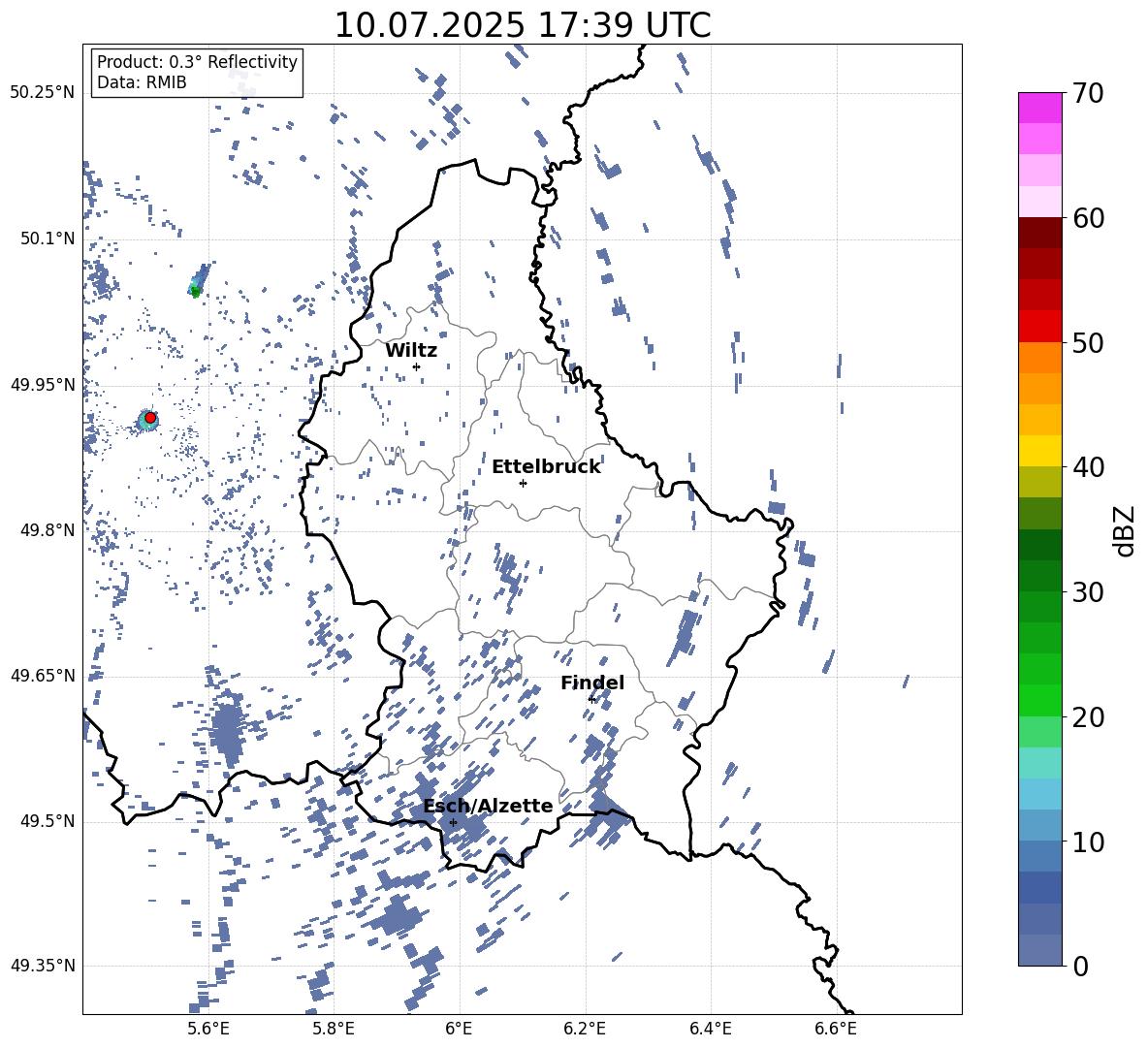This screenshot has width=1148, height=1048.
Task: Click the 5.6°E longitude tick label
Action: pyautogui.click(x=207, y=1029)
